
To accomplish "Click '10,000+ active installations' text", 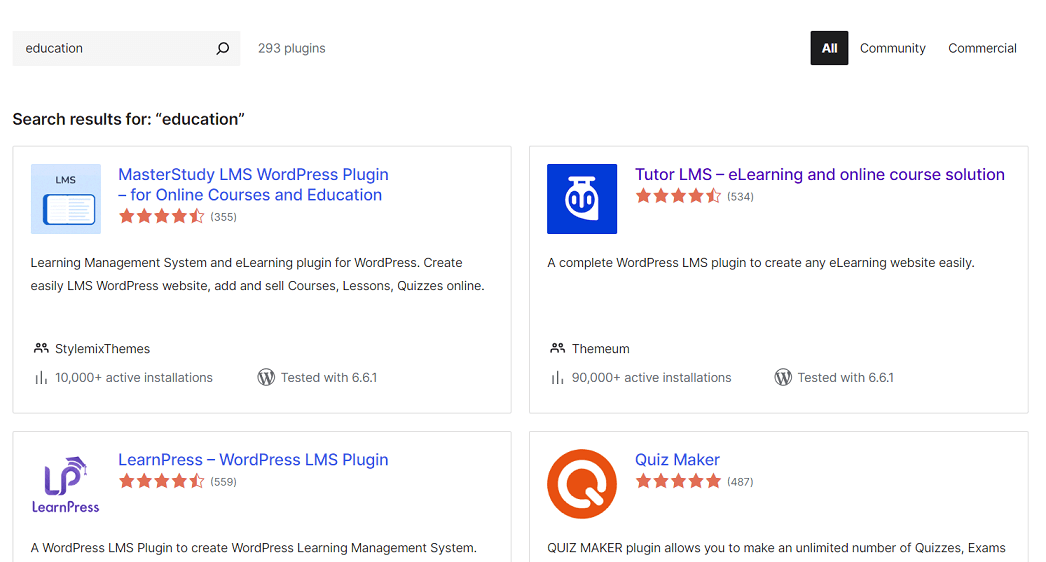I will point(133,378).
